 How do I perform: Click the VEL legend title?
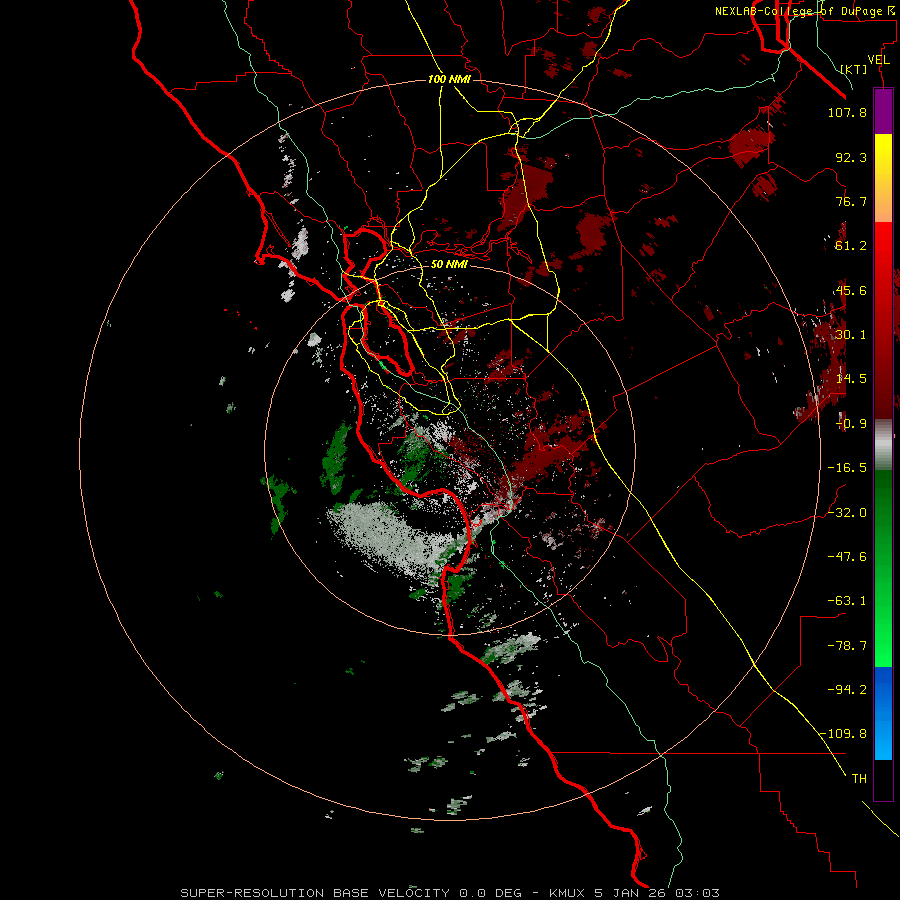click(878, 60)
